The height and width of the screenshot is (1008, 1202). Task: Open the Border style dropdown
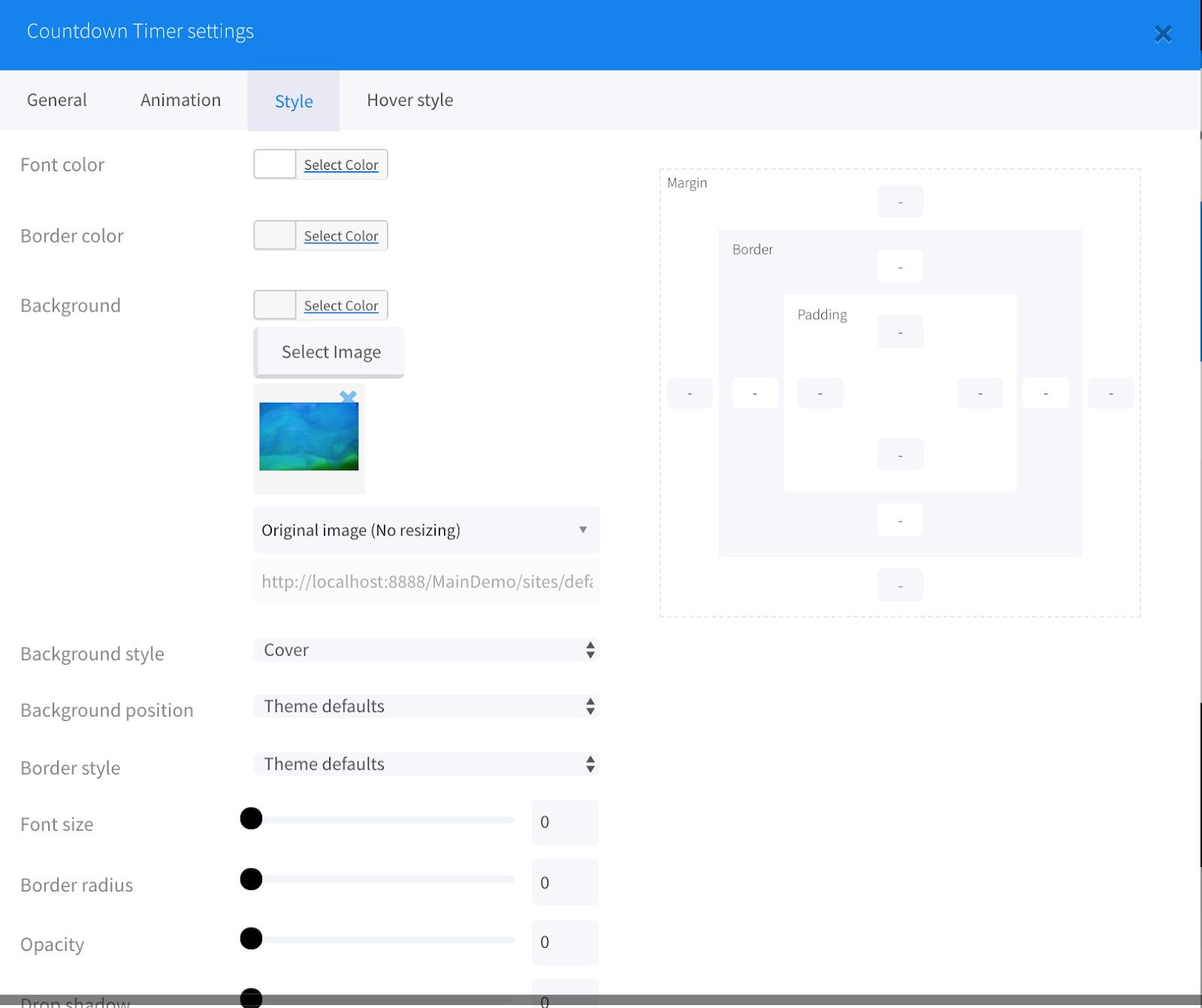427,764
